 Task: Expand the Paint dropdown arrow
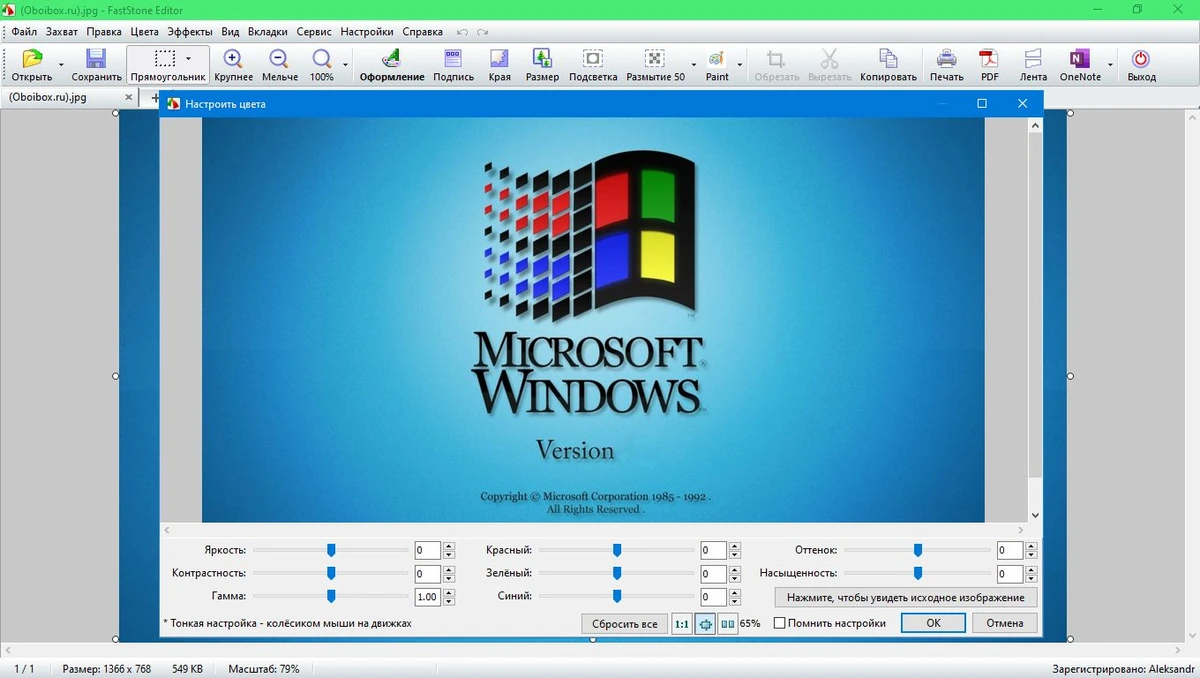(741, 64)
